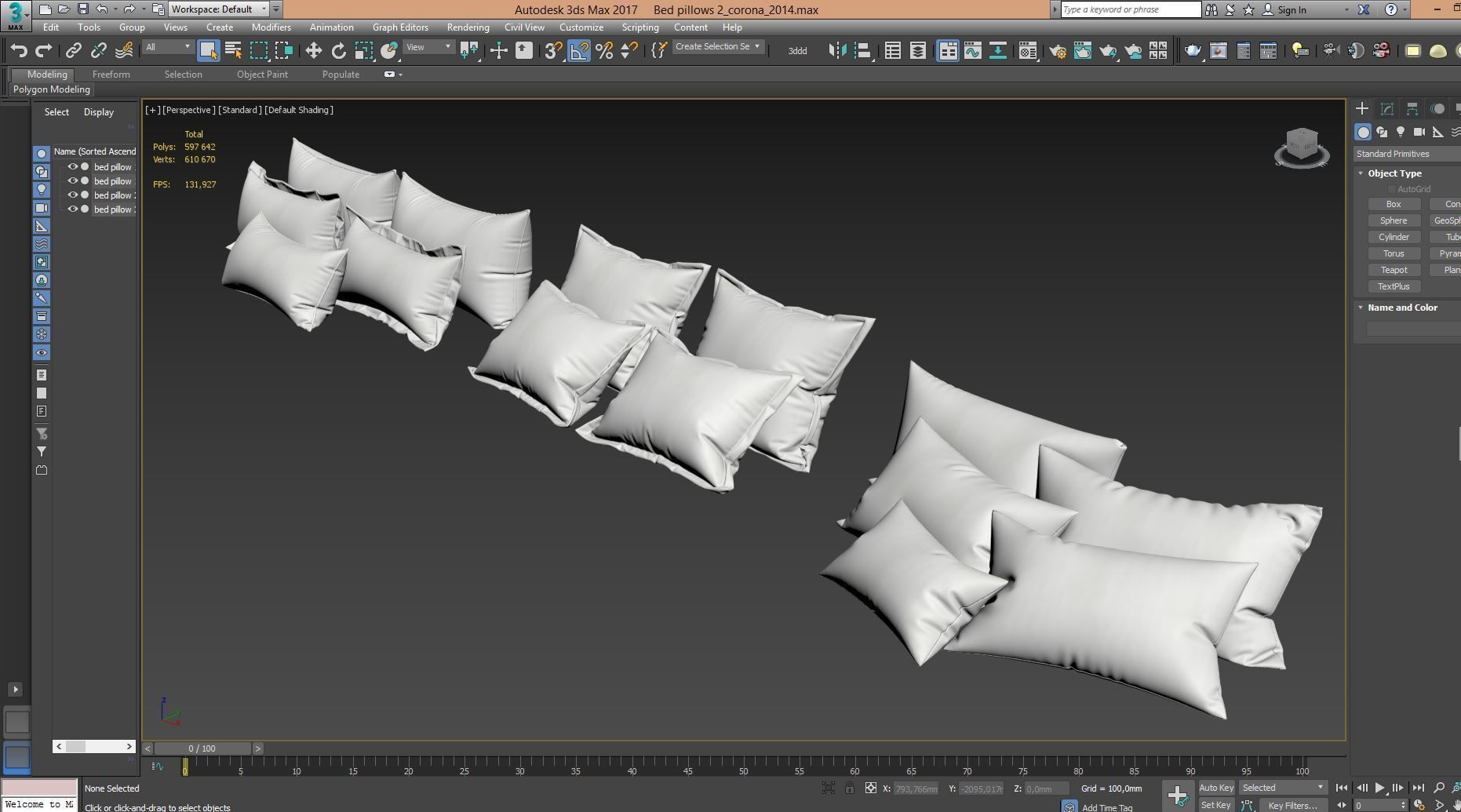Toggle Percent Snap on the toolbar

coord(603,51)
